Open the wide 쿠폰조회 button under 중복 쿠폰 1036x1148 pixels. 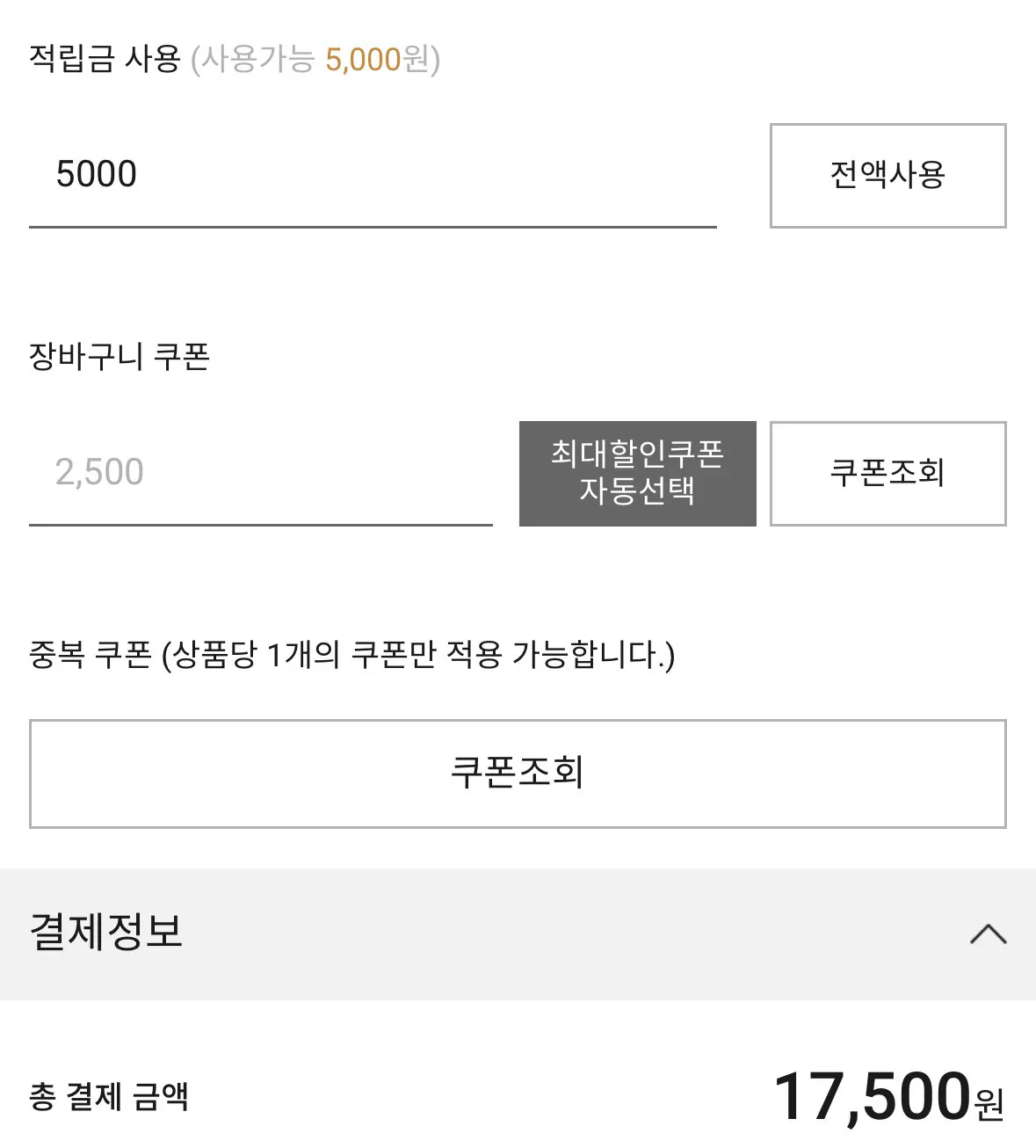[x=517, y=774]
